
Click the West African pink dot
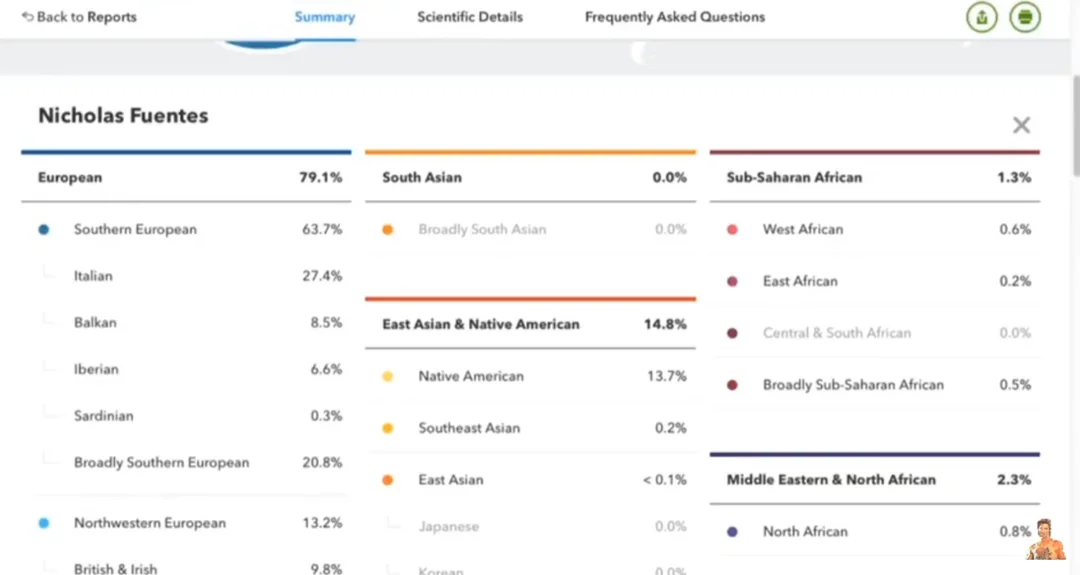click(x=733, y=230)
